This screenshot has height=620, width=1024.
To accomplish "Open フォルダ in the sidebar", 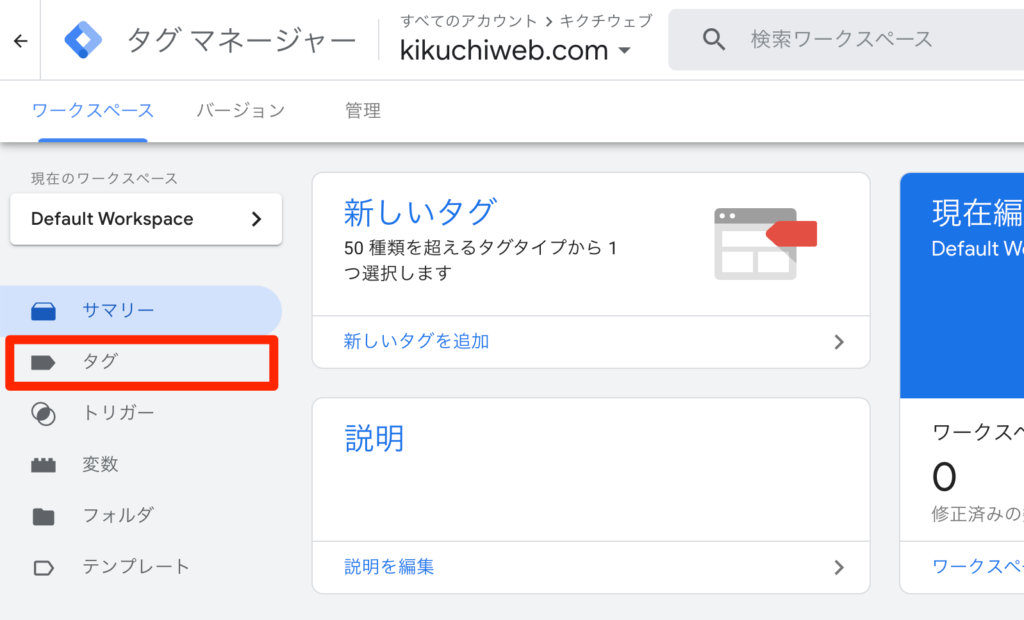I will click(x=141, y=516).
